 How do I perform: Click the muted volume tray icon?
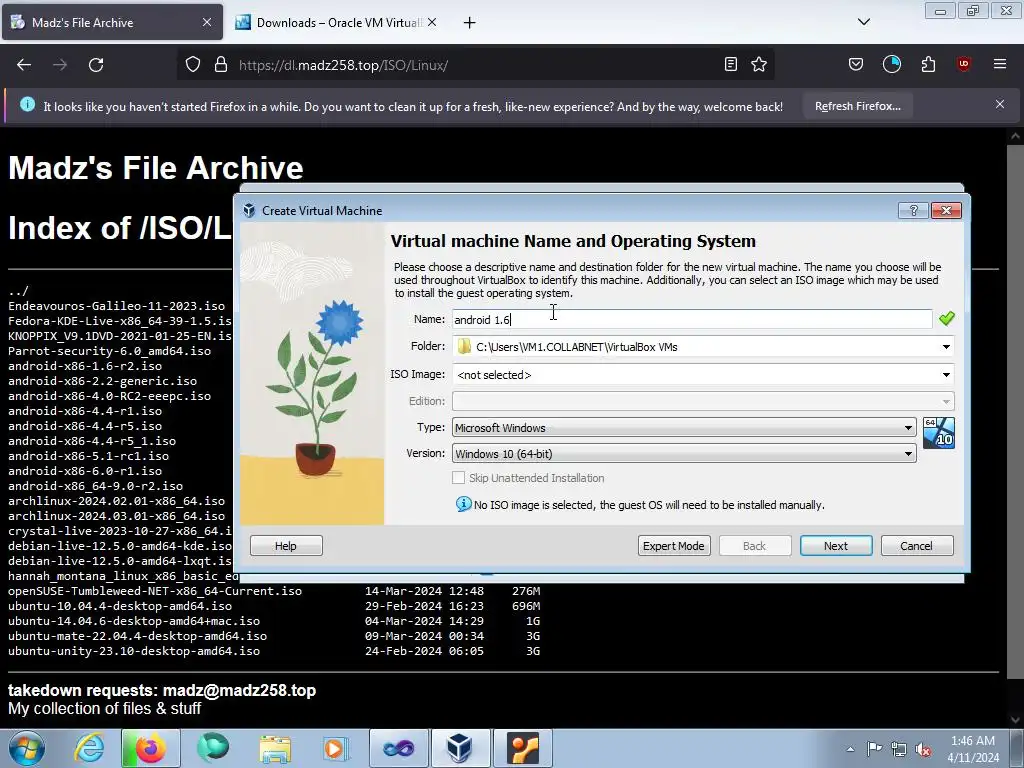(x=923, y=749)
